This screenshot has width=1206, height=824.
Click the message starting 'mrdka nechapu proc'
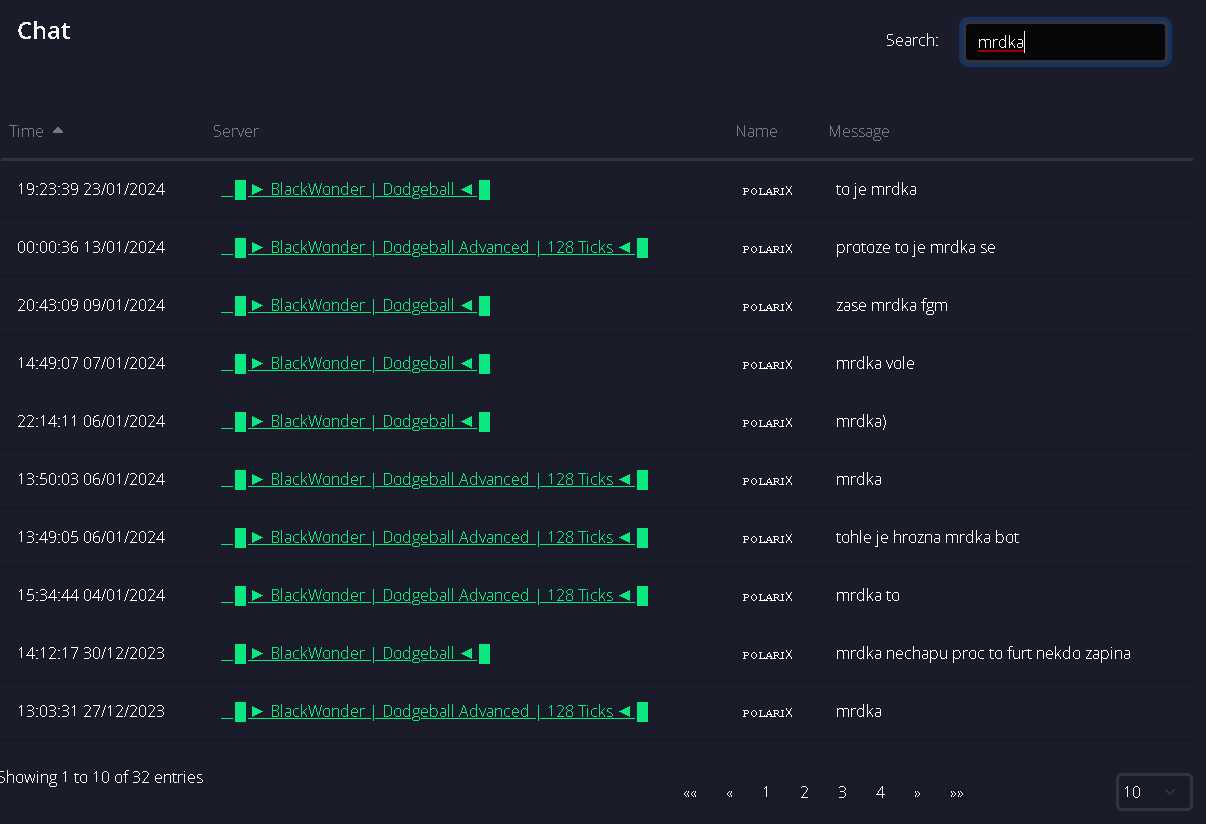[983, 653]
